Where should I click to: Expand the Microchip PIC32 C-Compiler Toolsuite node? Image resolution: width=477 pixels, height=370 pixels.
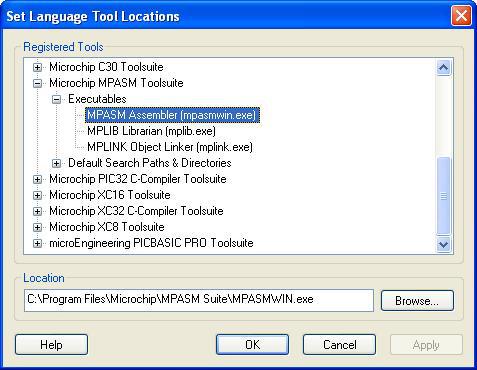click(x=37, y=179)
